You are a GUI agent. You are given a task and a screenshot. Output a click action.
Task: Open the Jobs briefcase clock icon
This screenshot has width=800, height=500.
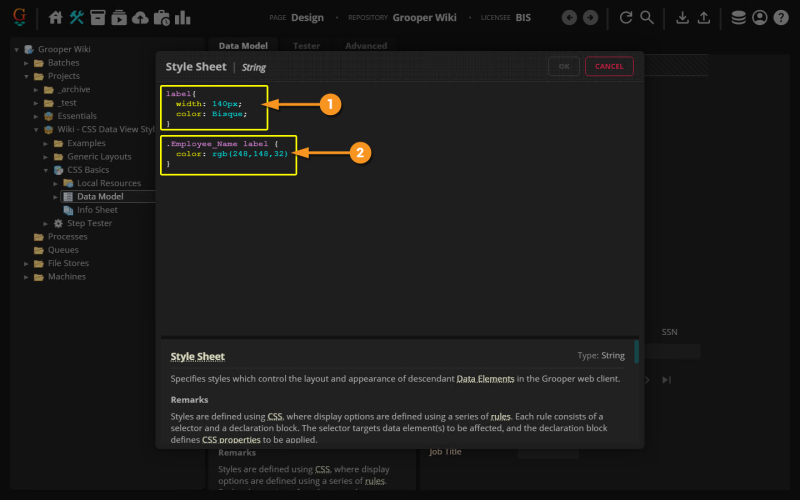coord(162,18)
